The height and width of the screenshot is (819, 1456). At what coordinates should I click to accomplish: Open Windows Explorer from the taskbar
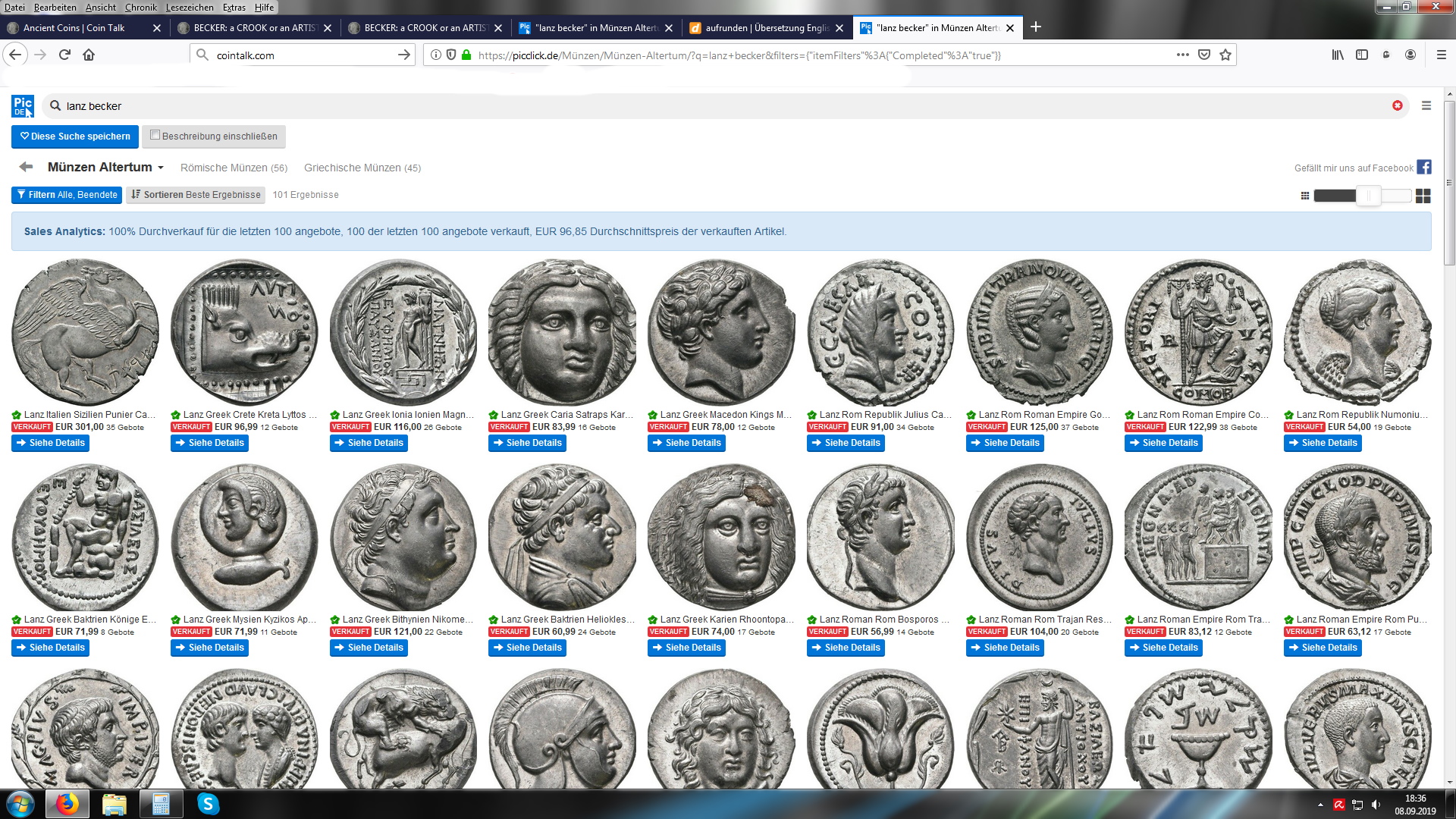(x=115, y=804)
